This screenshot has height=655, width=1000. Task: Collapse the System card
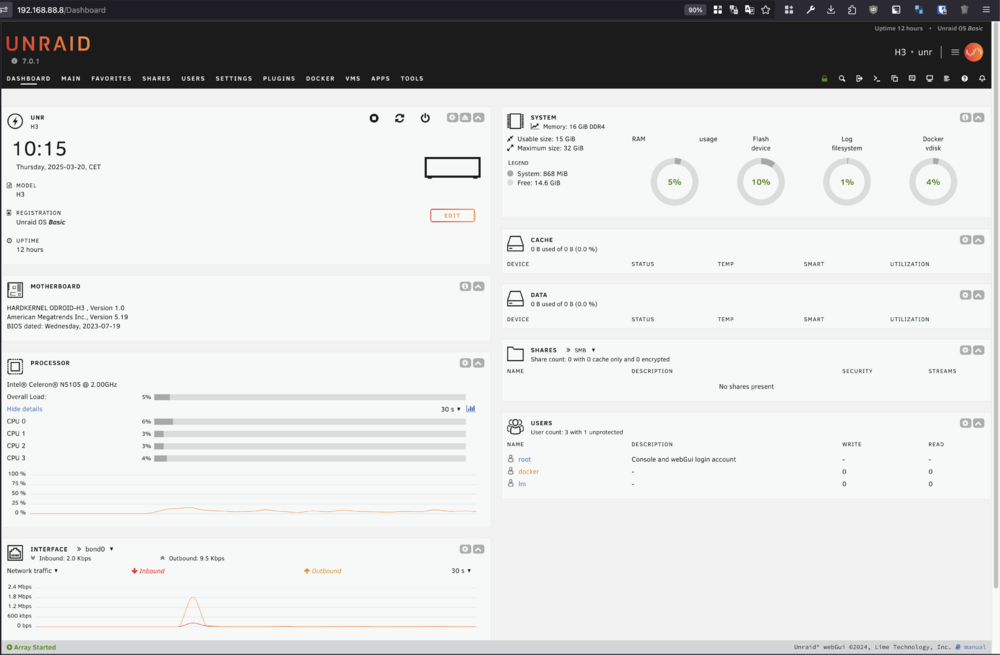pyautogui.click(x=978, y=117)
